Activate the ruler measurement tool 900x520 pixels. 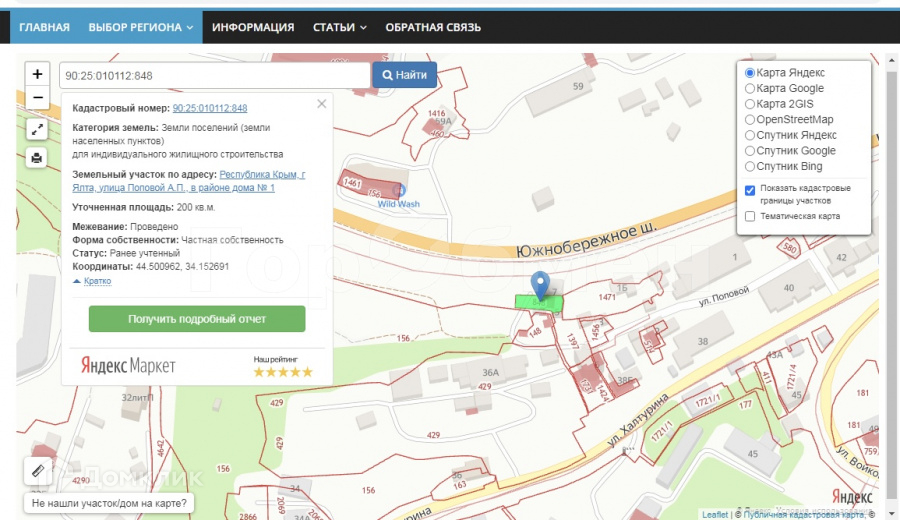coord(37,470)
